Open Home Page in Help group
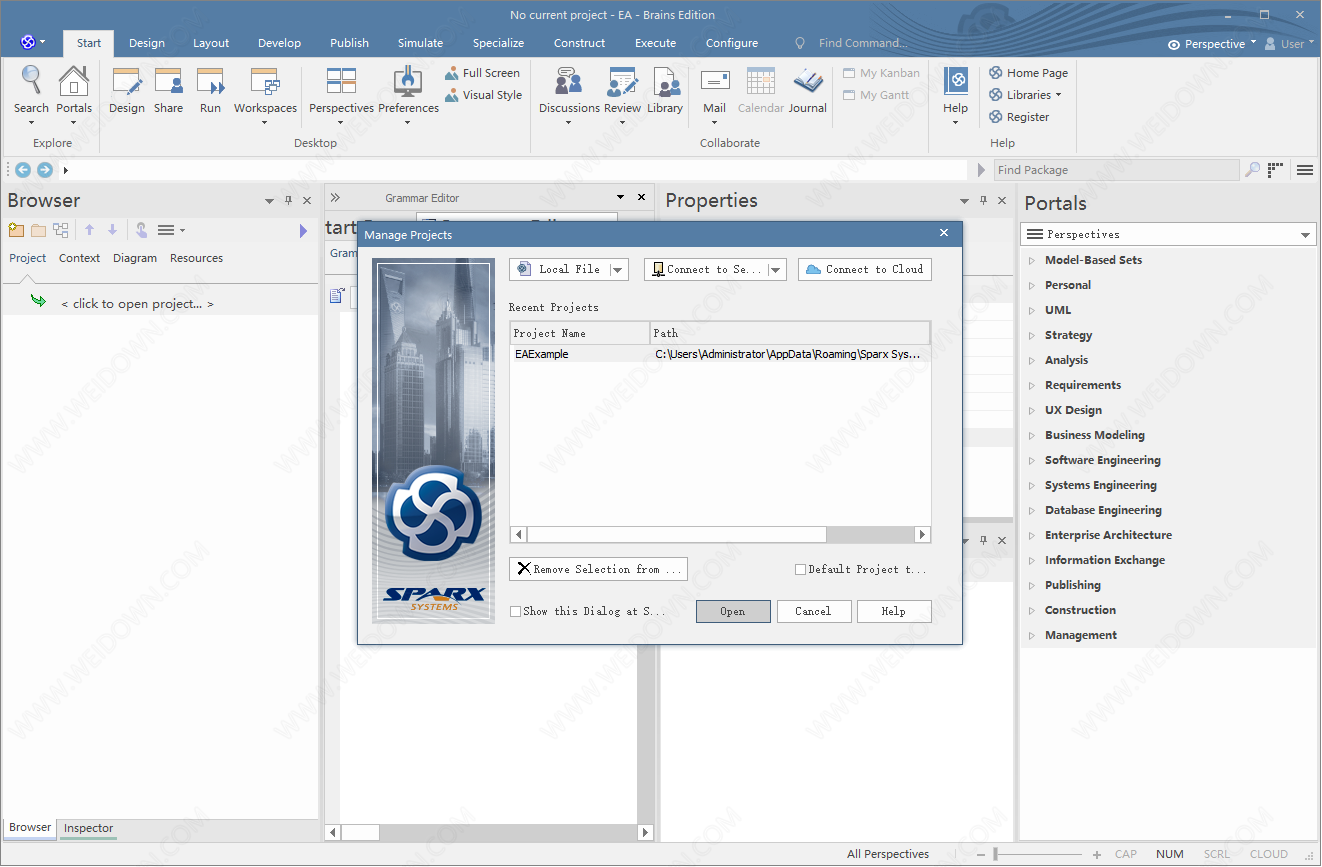This screenshot has height=867, width=1322. pos(1028,73)
